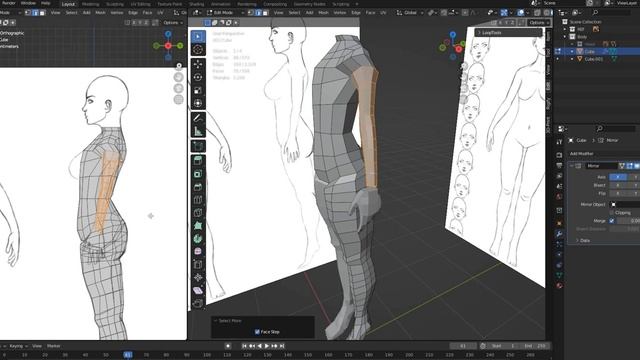Open the Marker menu in timeline
Image resolution: width=640 pixels, height=360 pixels.
tap(53, 346)
